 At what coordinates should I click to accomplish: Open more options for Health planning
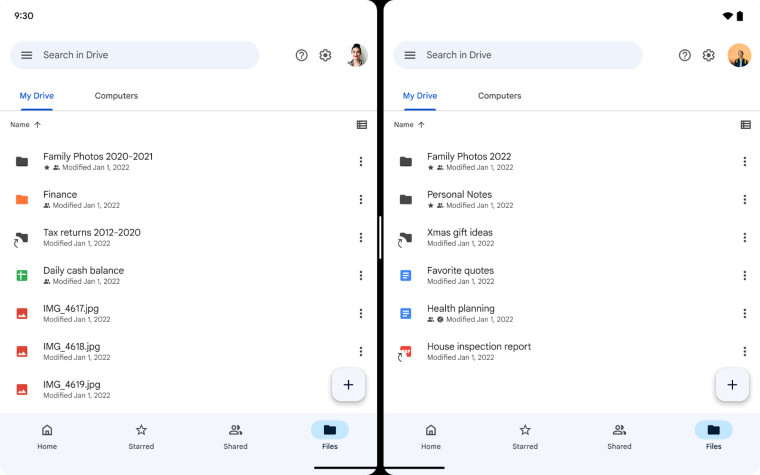744,314
